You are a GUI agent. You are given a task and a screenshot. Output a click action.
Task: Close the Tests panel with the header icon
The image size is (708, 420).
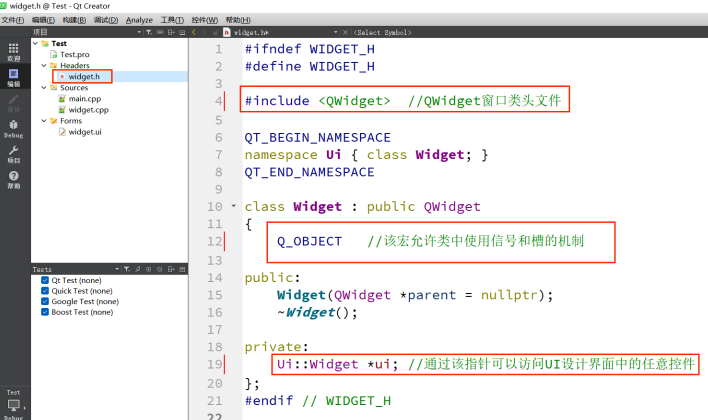pyautogui.click(x=182, y=269)
